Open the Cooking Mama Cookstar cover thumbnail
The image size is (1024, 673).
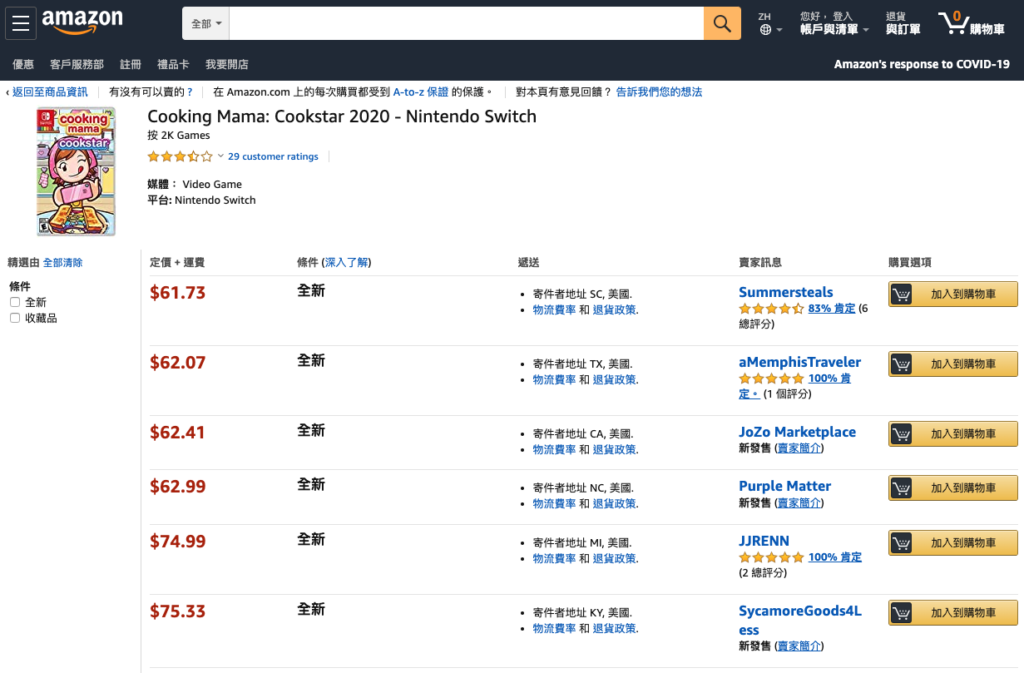coord(76,172)
